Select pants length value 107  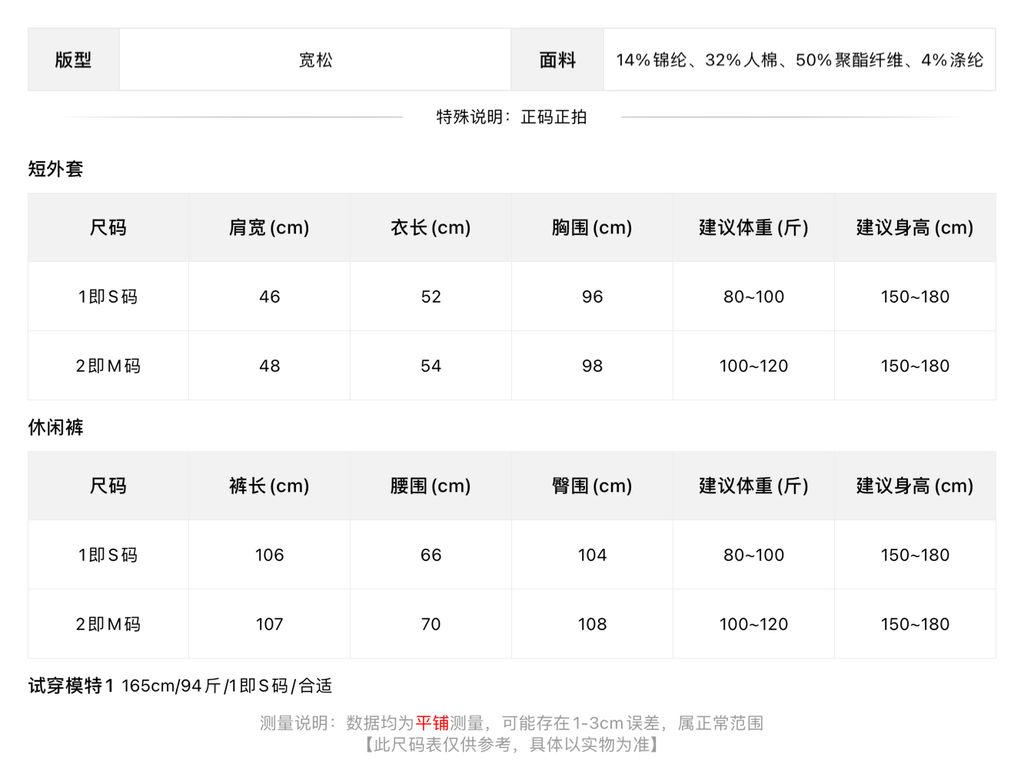[269, 624]
